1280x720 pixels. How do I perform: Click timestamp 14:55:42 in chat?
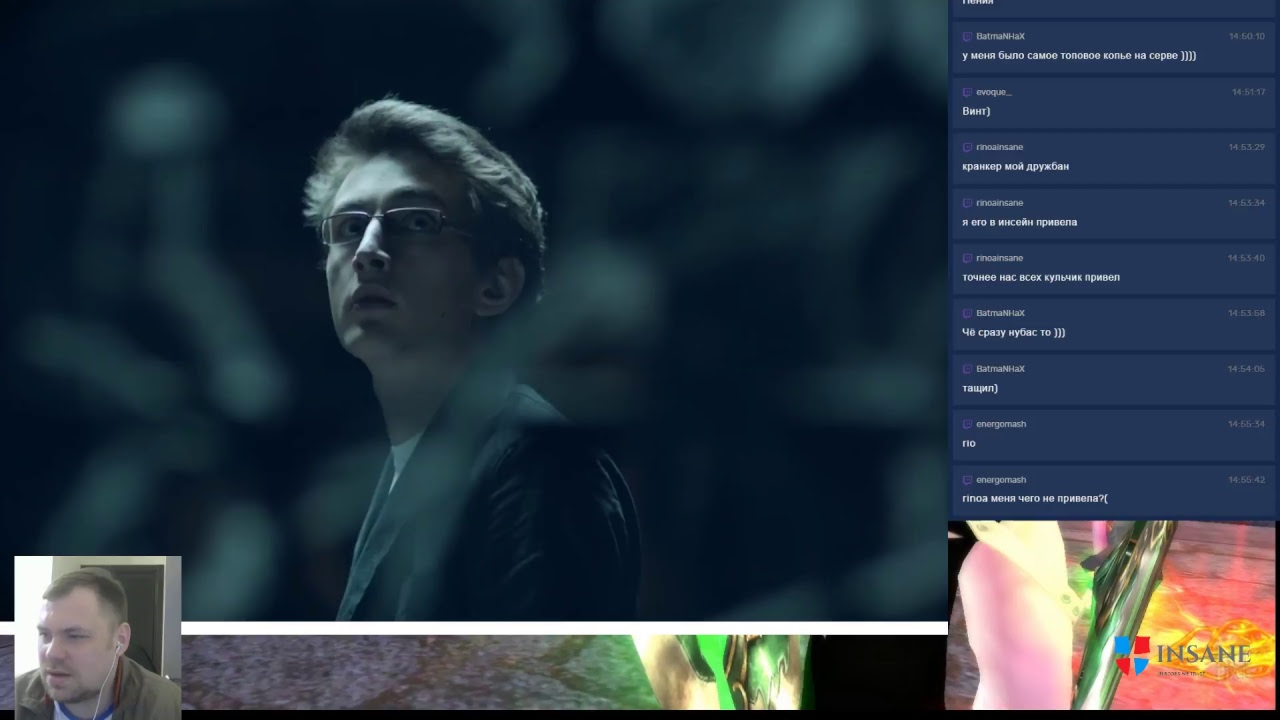(1247, 480)
